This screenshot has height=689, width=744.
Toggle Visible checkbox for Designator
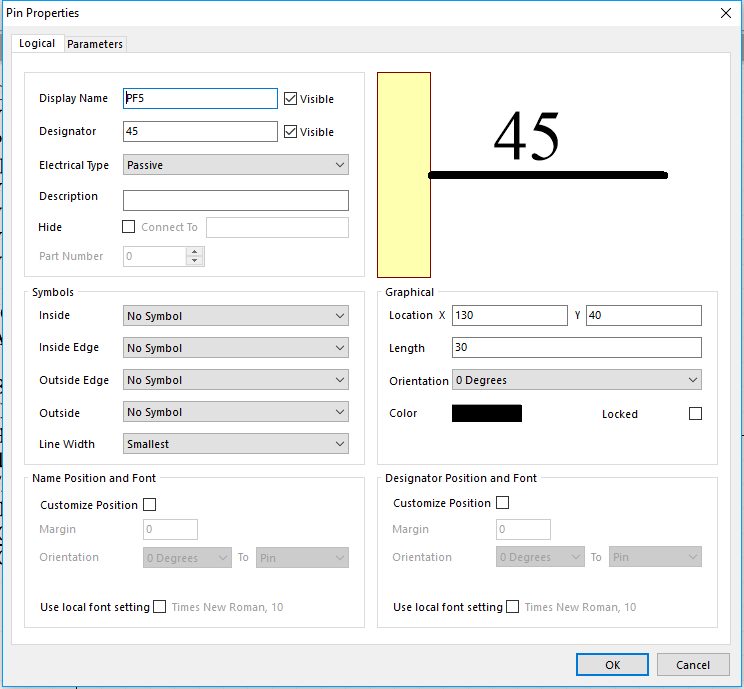291,132
